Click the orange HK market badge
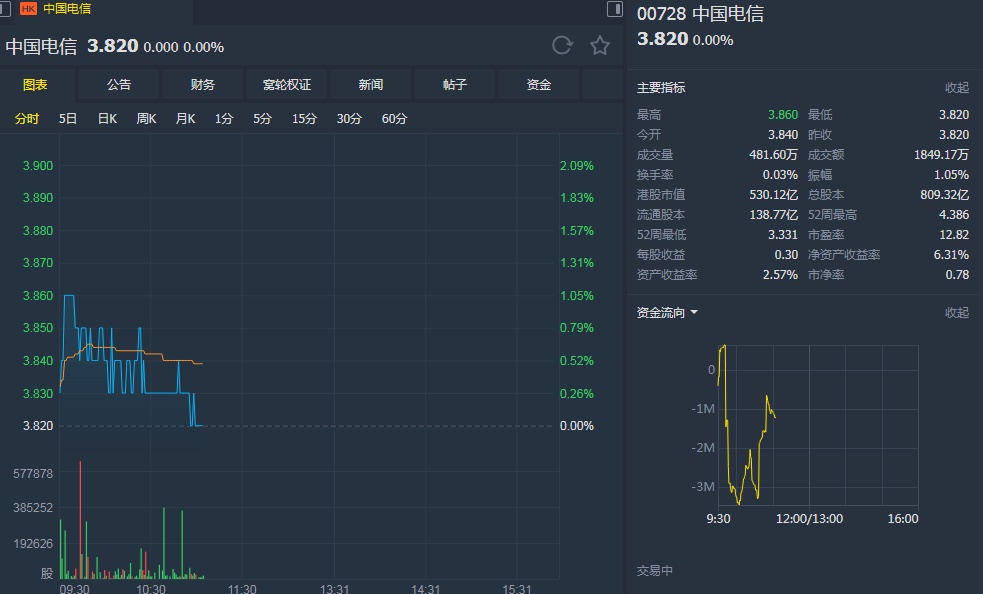Viewport: 983px width, 594px height. [x=28, y=9]
